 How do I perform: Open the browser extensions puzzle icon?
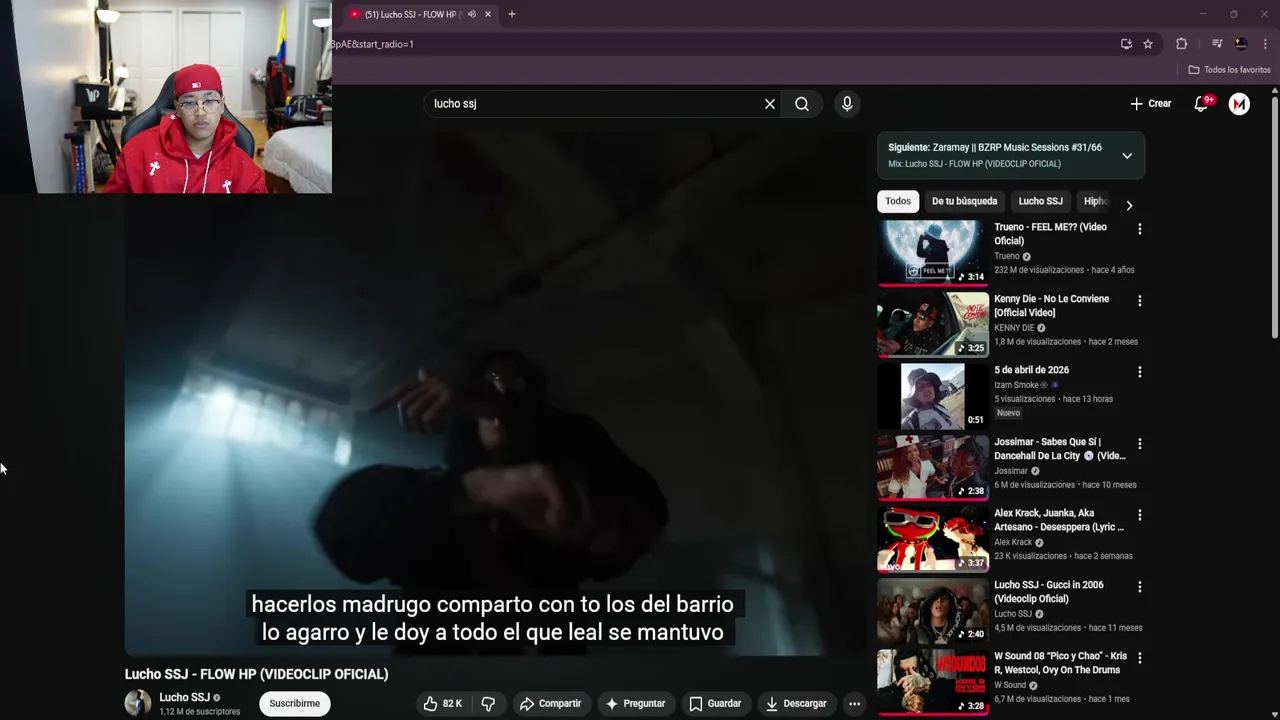pyautogui.click(x=1182, y=44)
